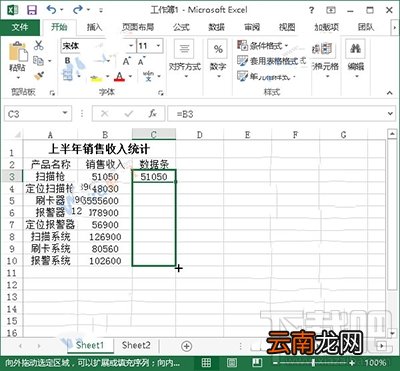
Task: Click the Insert Function fx button
Action: (x=153, y=114)
